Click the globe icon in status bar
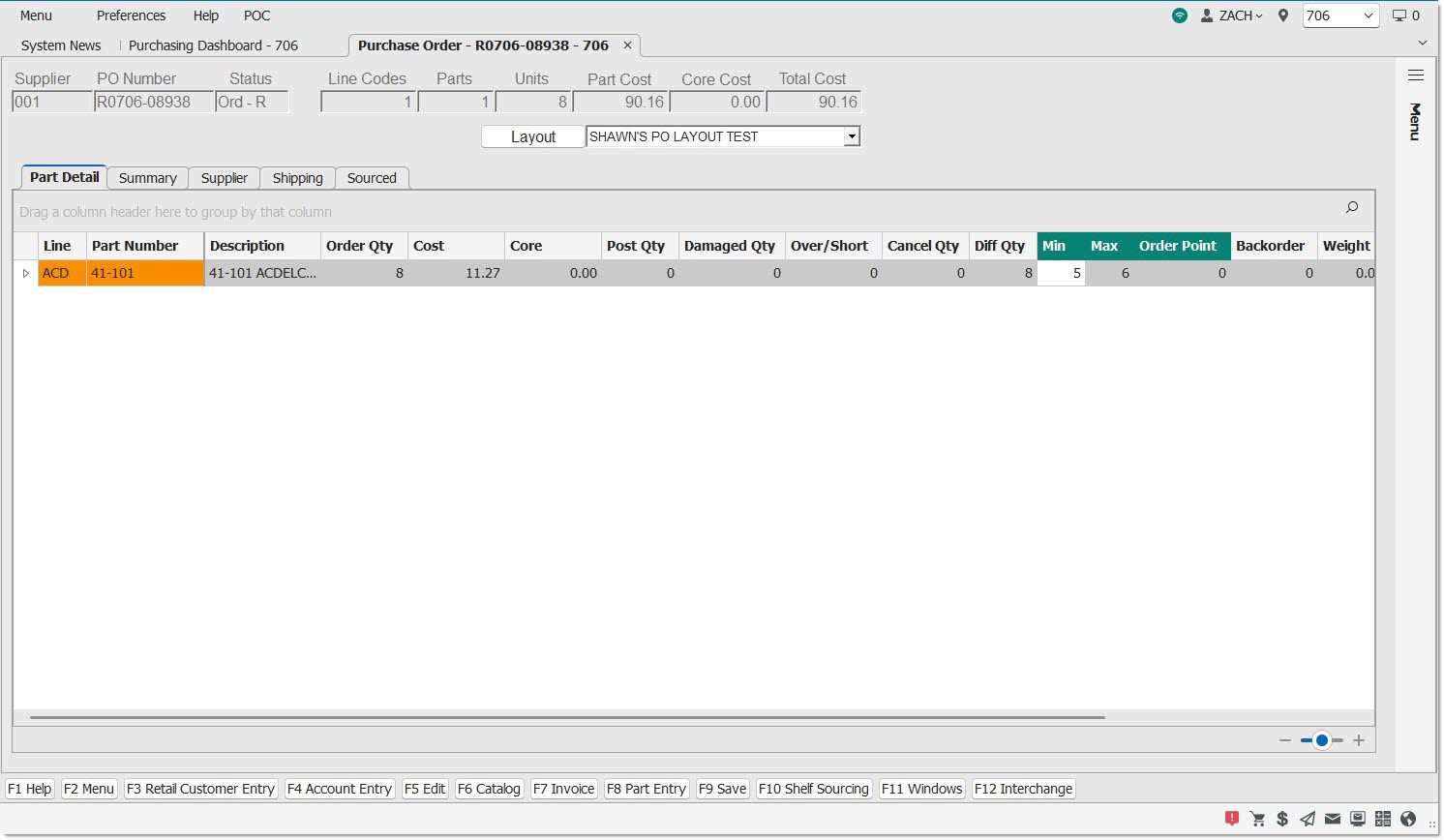 [1408, 819]
